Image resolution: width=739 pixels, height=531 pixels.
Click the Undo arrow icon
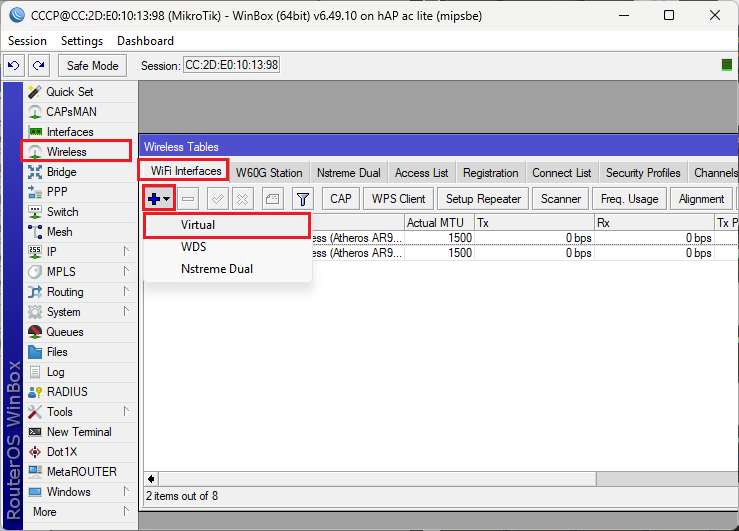coord(14,65)
